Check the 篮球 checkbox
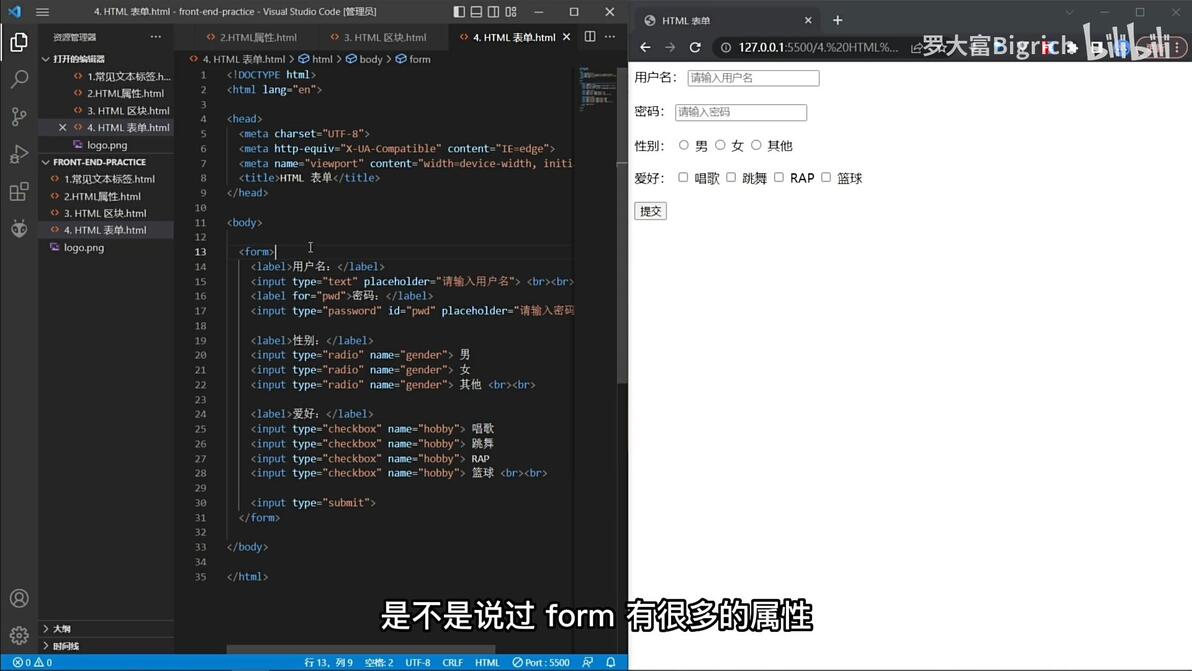 tap(826, 177)
